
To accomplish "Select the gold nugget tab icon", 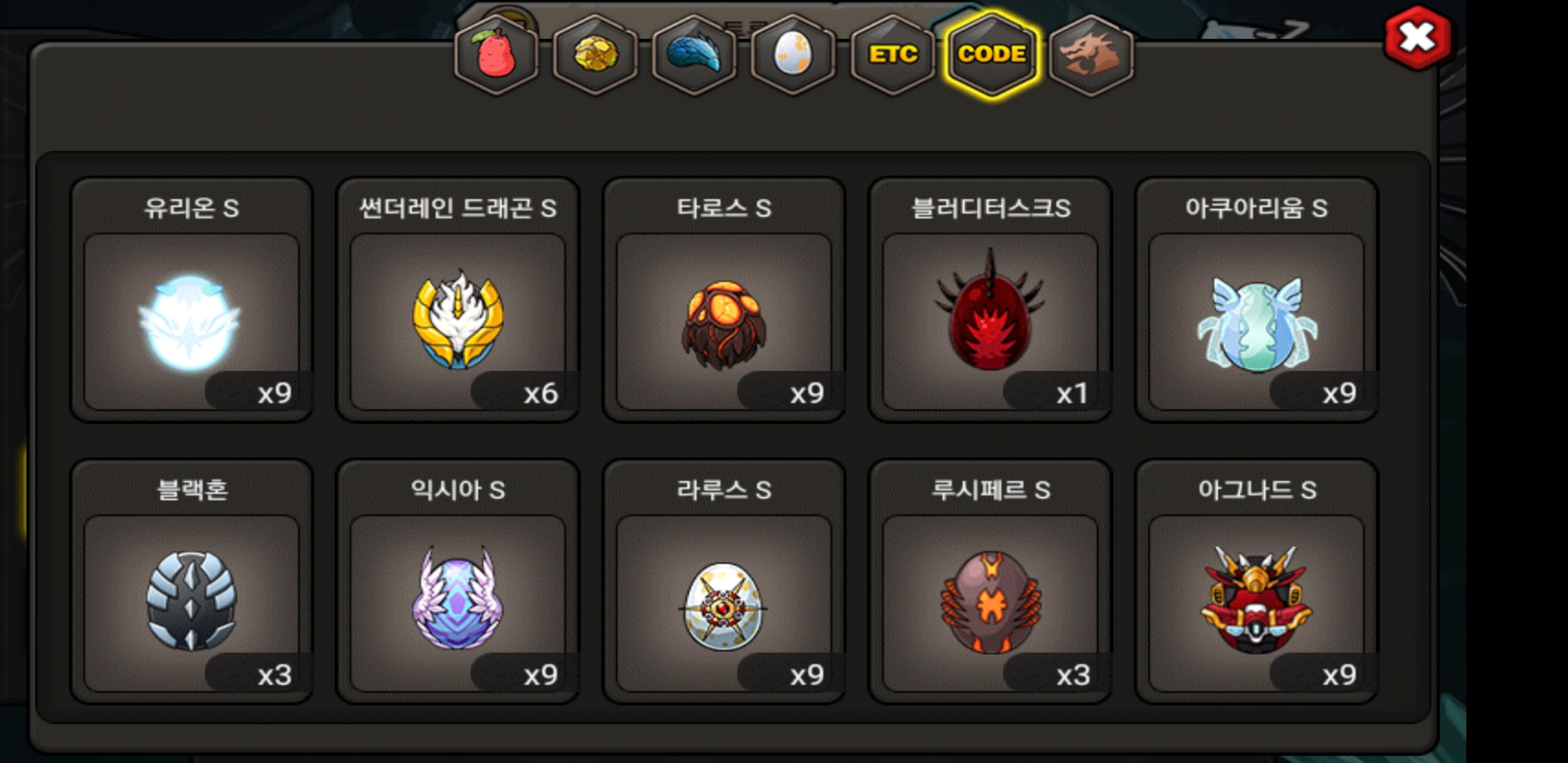I will pos(595,54).
